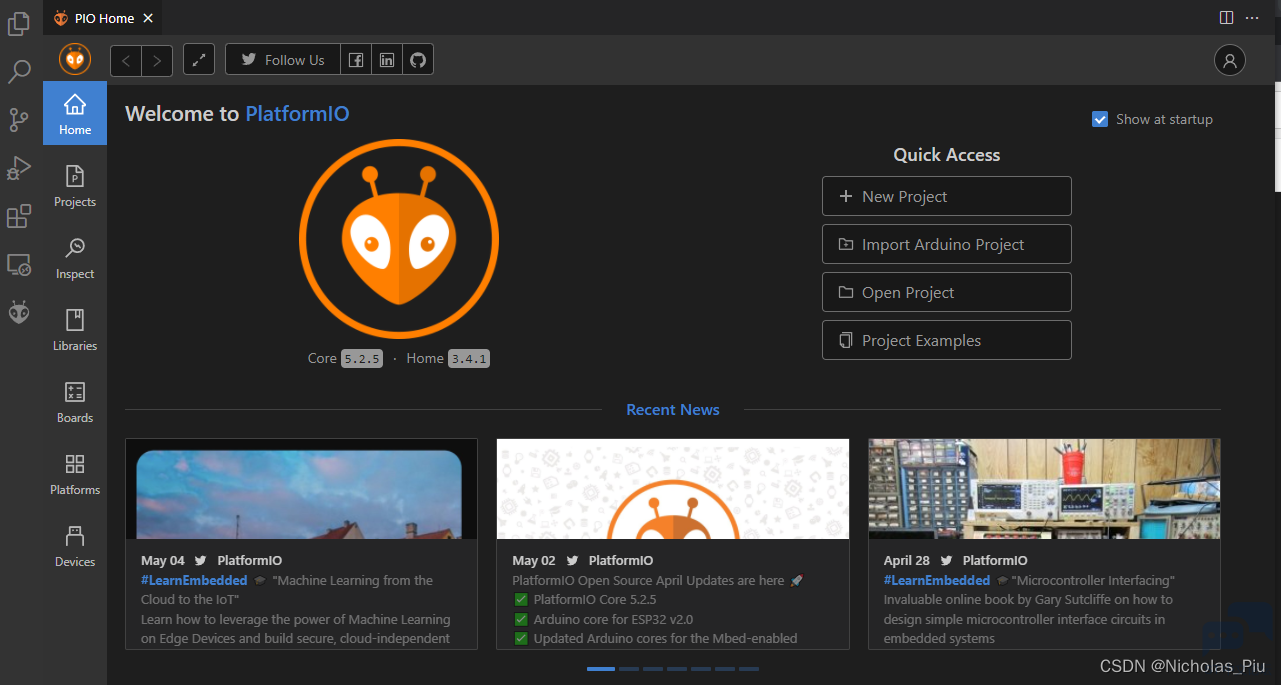1281x685 pixels.
Task: Uncheck the Show at startup checkbox
Action: click(1100, 119)
